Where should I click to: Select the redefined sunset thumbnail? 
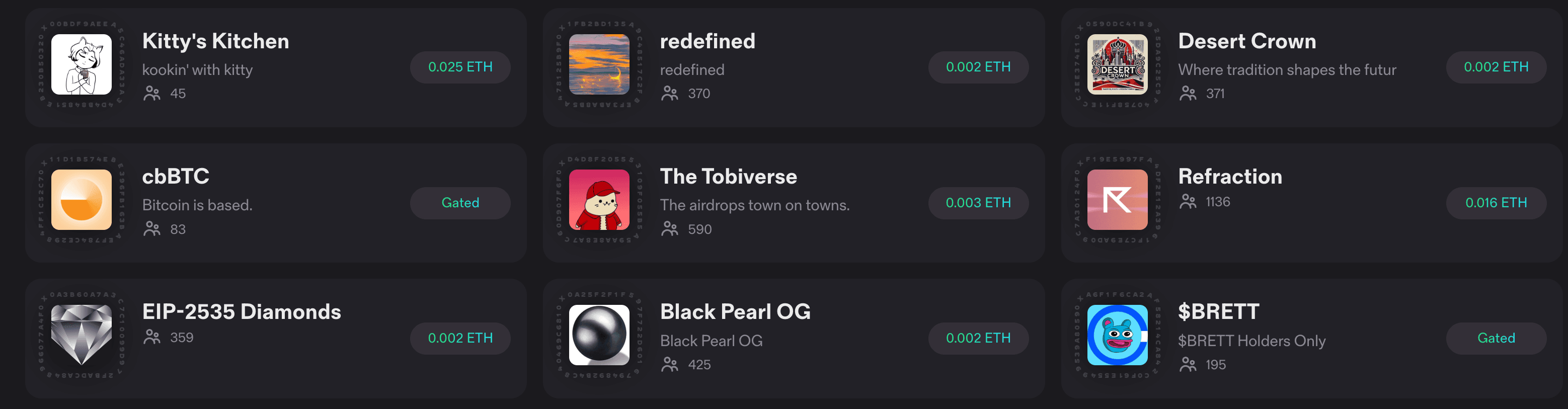click(599, 64)
